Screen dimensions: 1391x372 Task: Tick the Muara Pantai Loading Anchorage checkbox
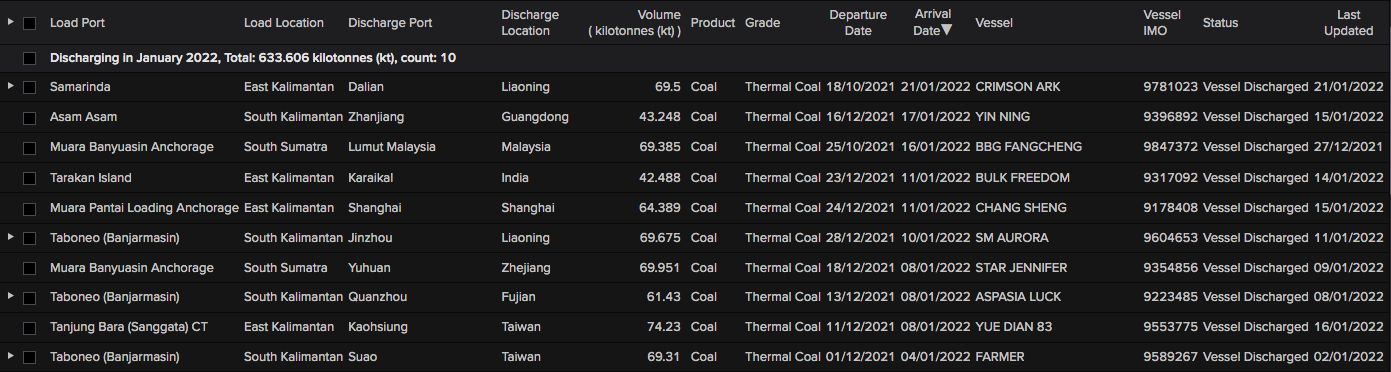click(29, 208)
